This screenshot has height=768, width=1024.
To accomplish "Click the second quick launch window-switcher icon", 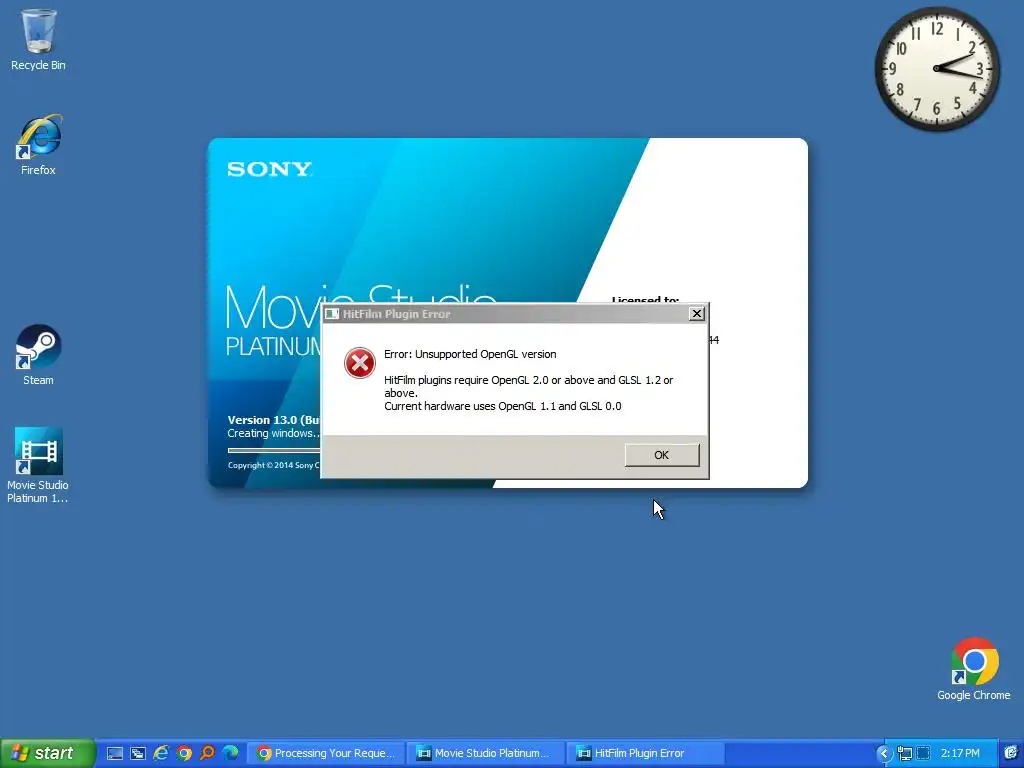I will [x=138, y=754].
